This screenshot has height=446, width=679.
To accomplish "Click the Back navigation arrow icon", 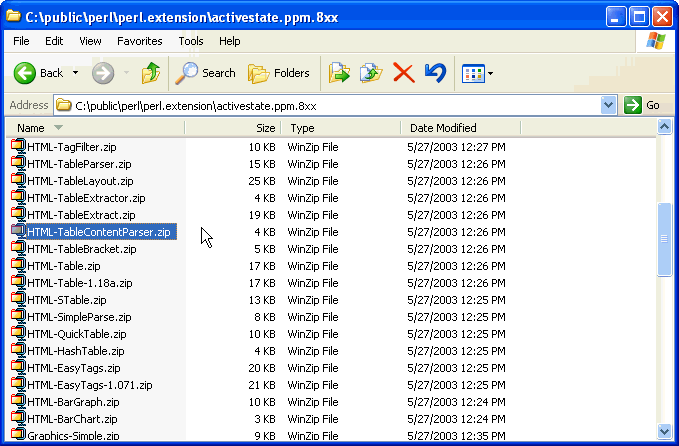I will pos(26,73).
